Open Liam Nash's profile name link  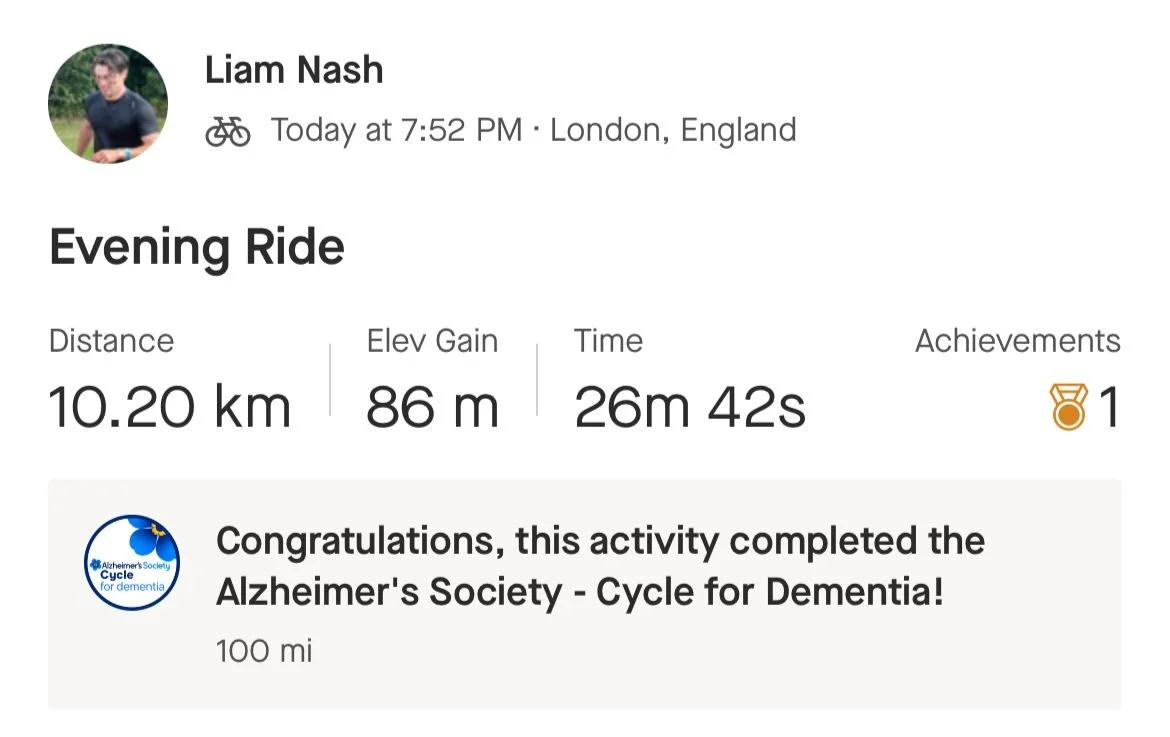click(294, 70)
